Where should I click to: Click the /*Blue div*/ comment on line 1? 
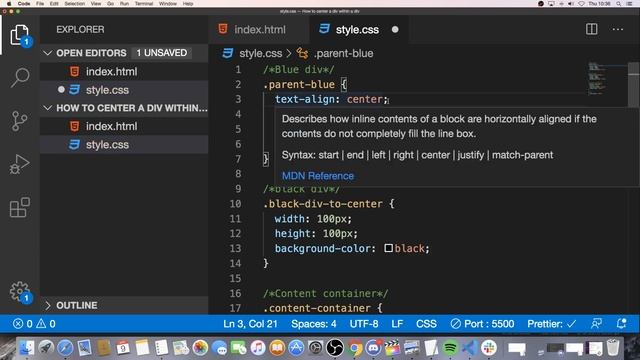[x=299, y=69]
